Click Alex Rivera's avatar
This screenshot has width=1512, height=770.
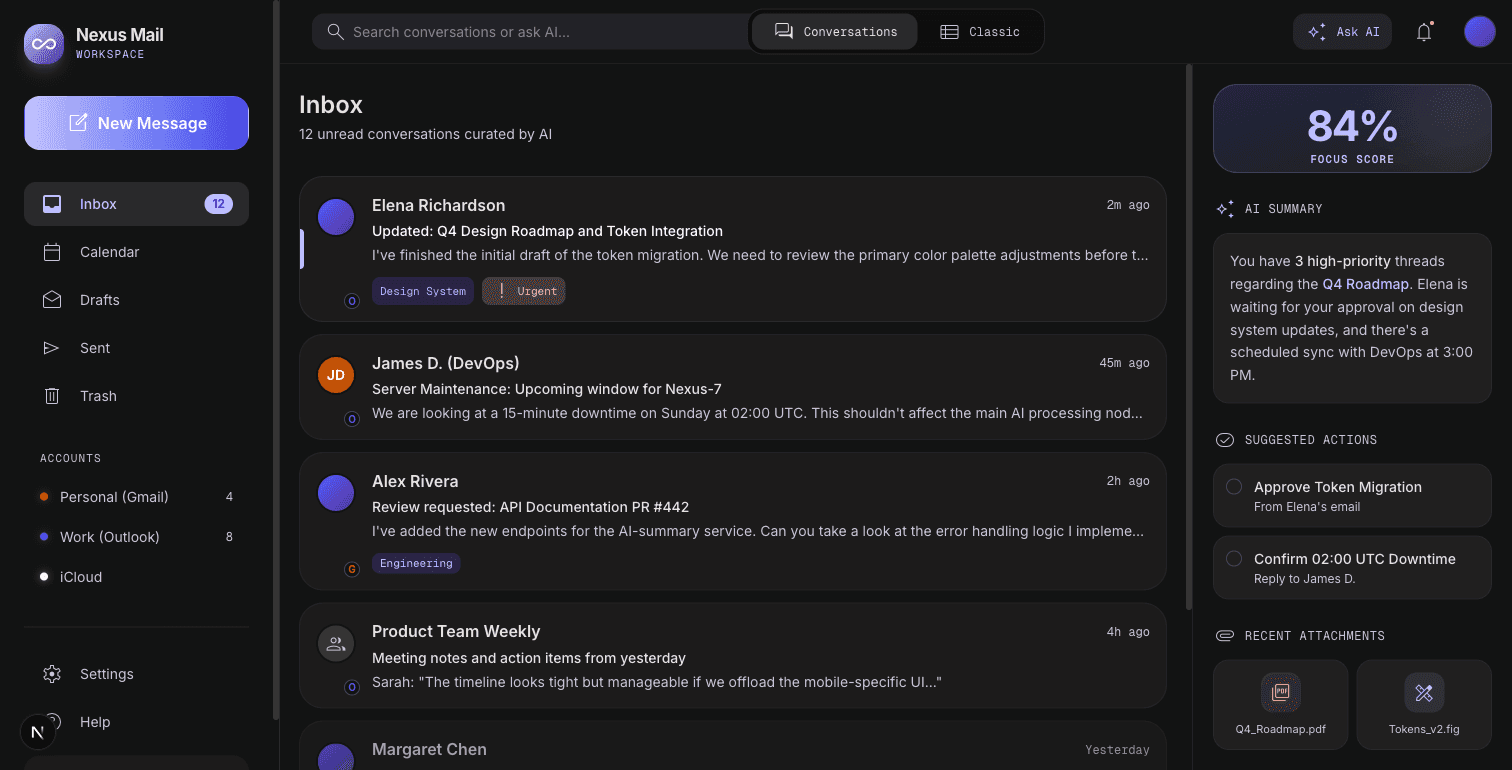336,493
